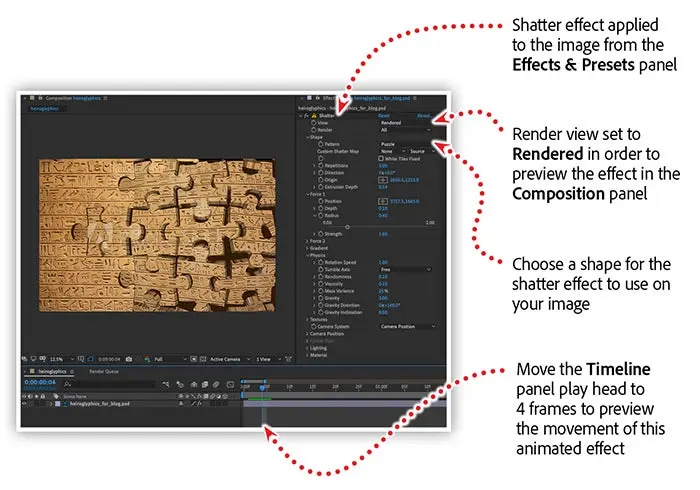Click the Force 1 Position crosshair button
Screen dimensions: 700x490
coord(383,201)
